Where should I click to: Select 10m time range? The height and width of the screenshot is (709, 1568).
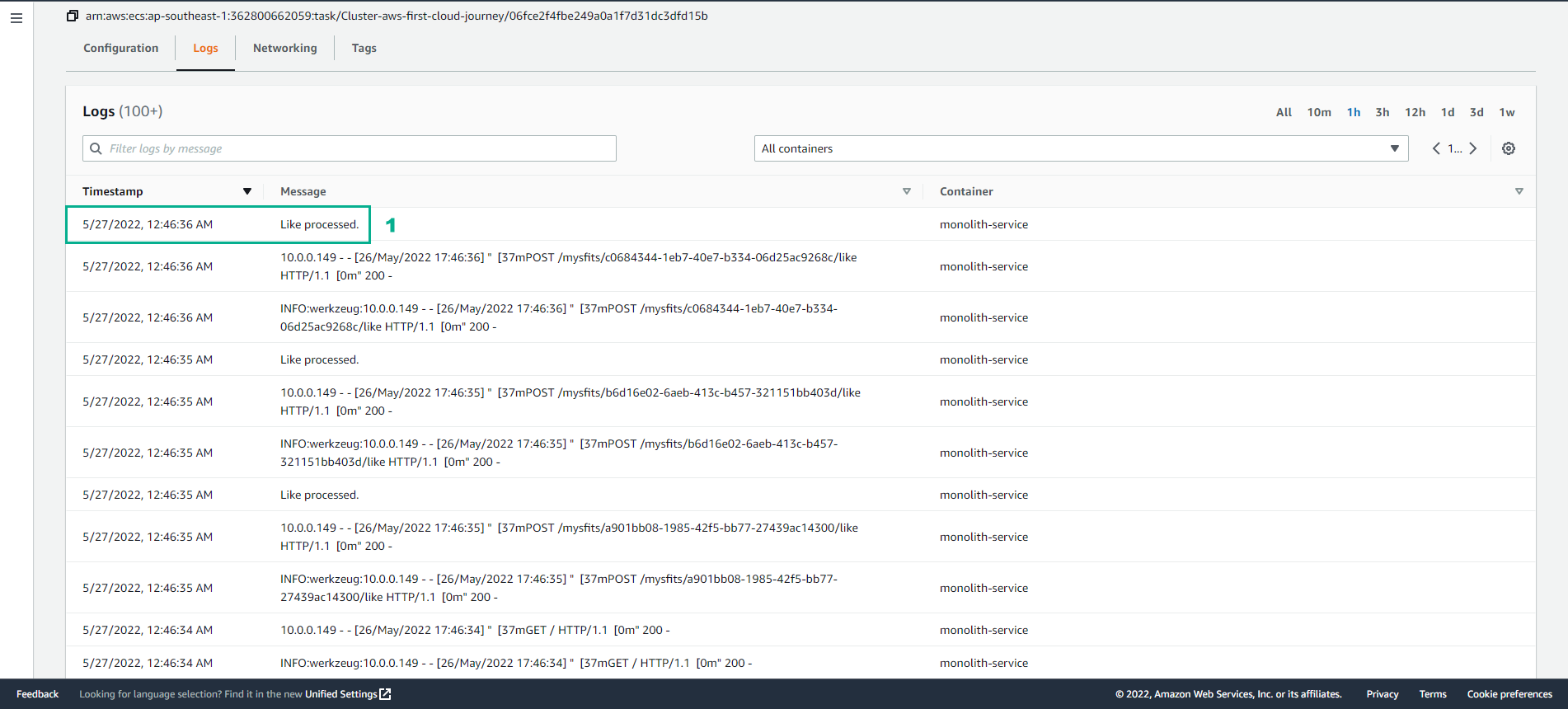1319,112
